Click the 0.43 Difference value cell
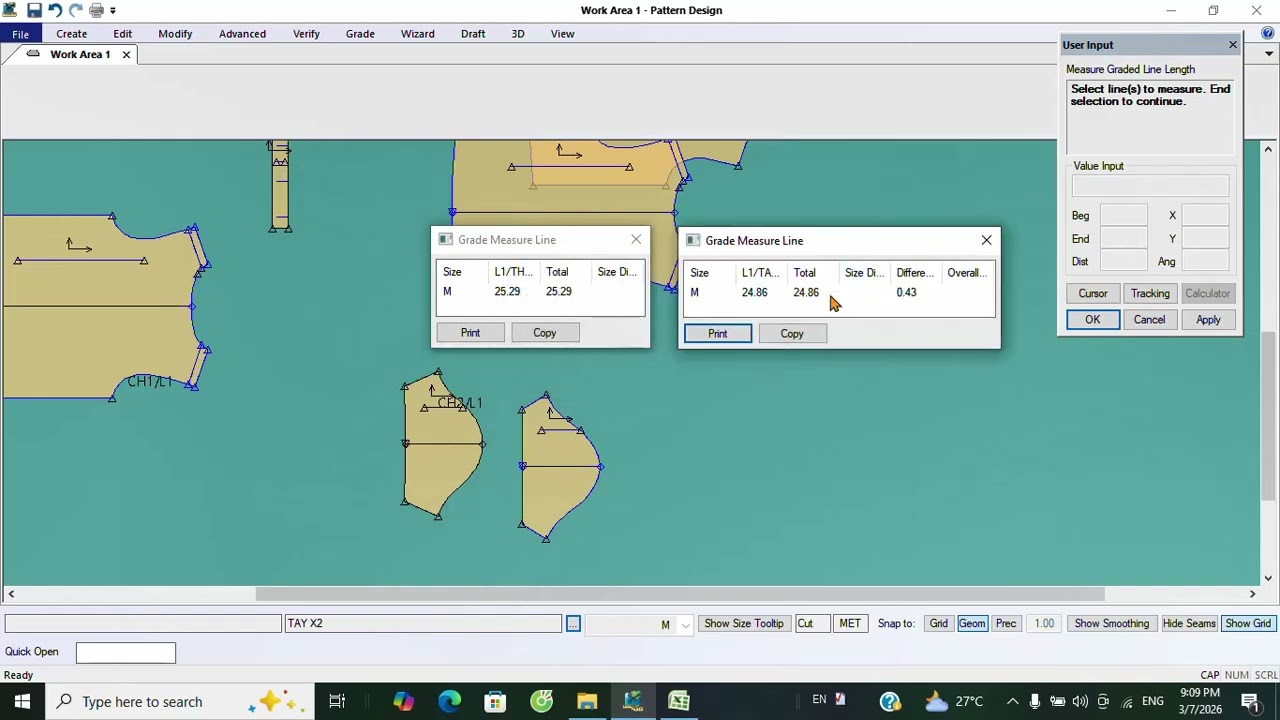 906,292
